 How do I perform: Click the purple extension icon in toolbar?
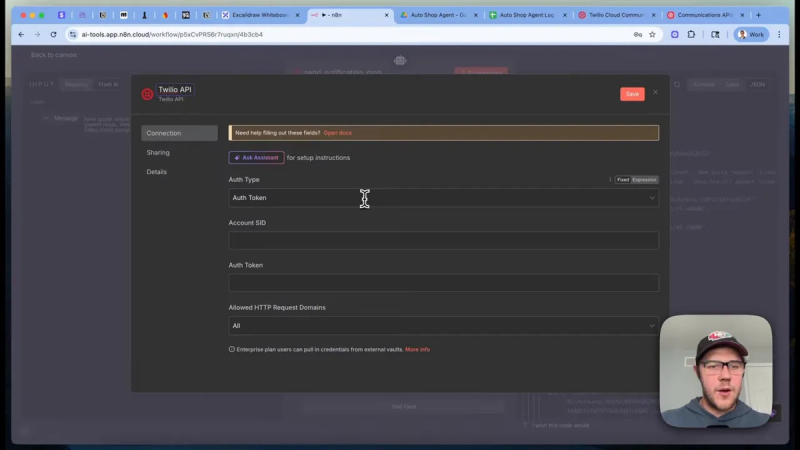click(674, 35)
